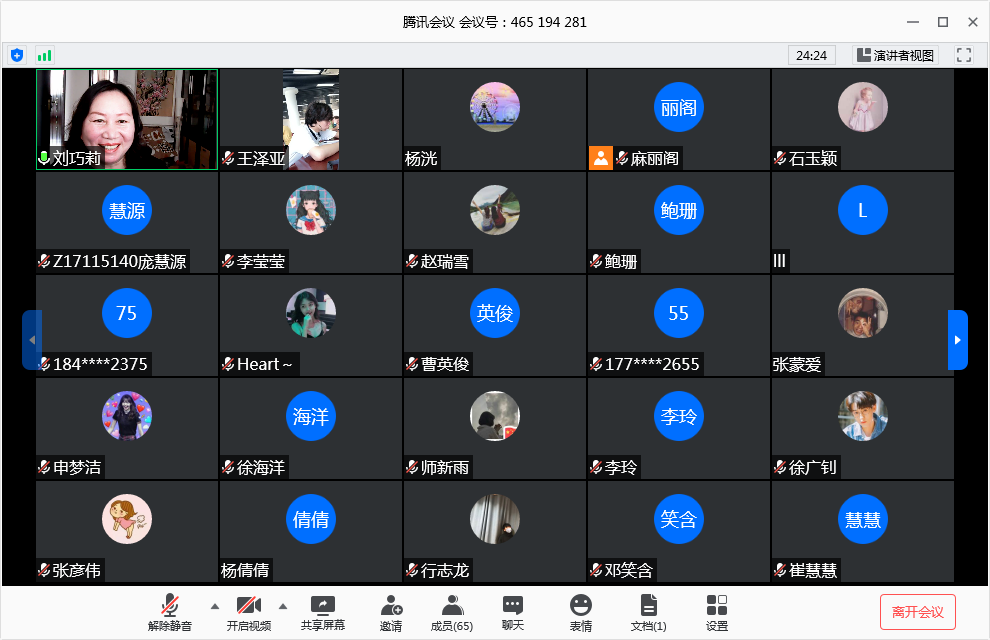
Task: Toggle fullscreen mode icon
Action: click(964, 55)
